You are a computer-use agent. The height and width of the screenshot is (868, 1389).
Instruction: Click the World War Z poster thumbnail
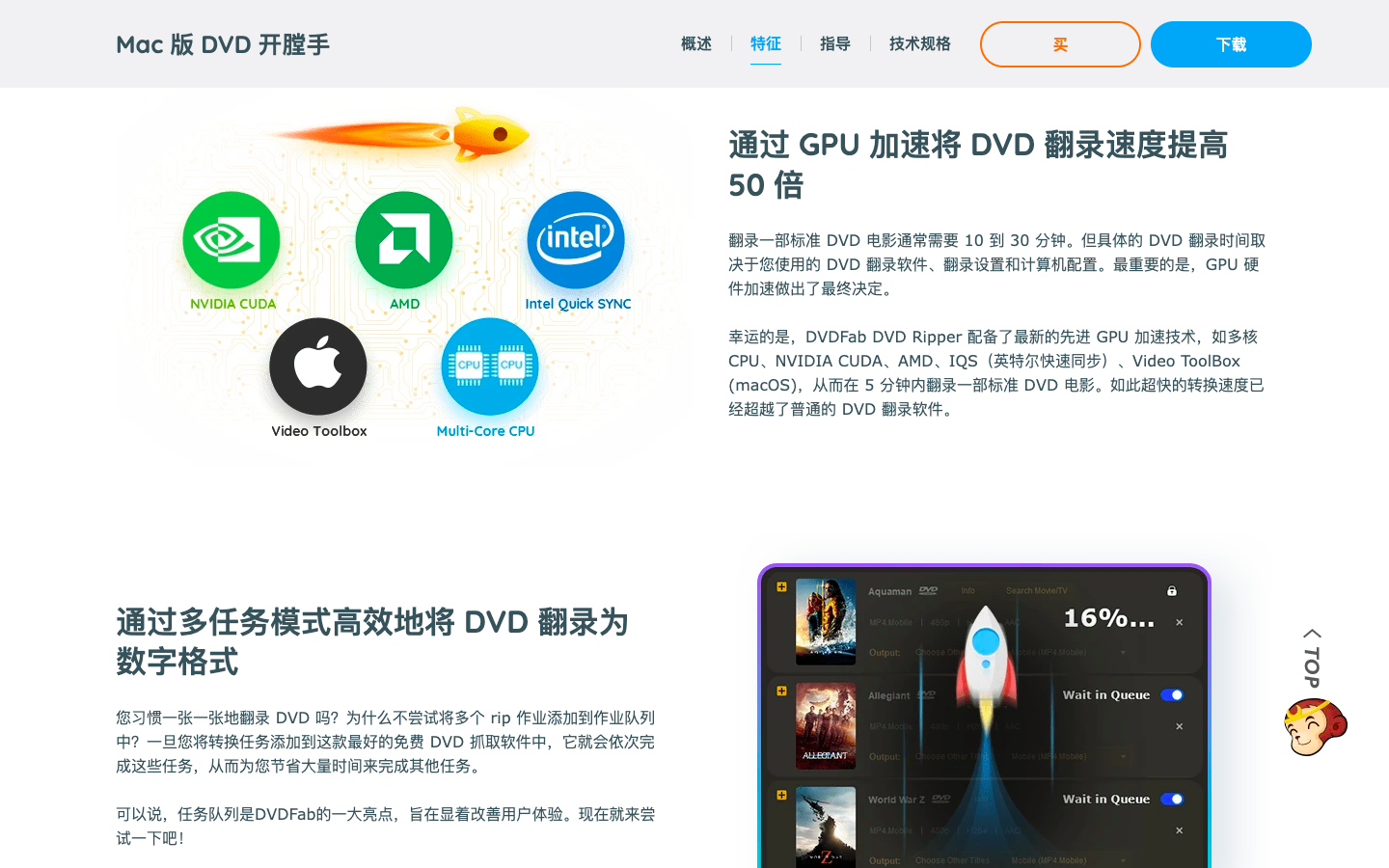(826, 827)
